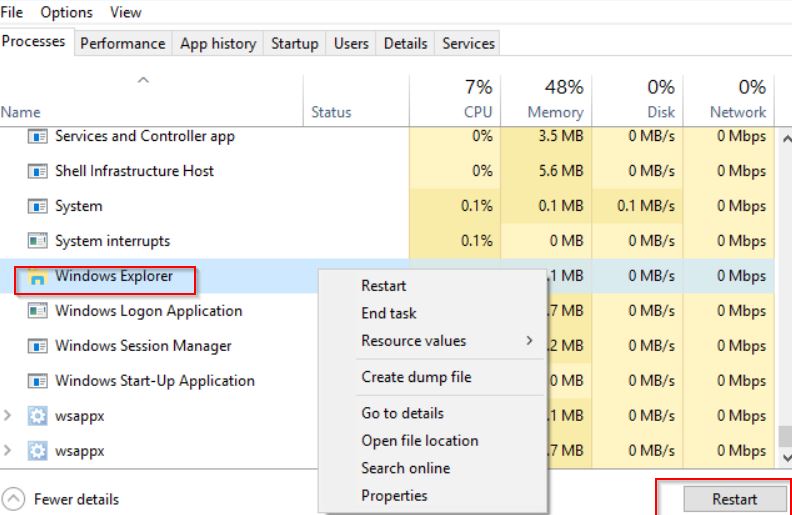This screenshot has width=792, height=515.
Task: Click the Windows Session Manager icon
Action: [37, 346]
